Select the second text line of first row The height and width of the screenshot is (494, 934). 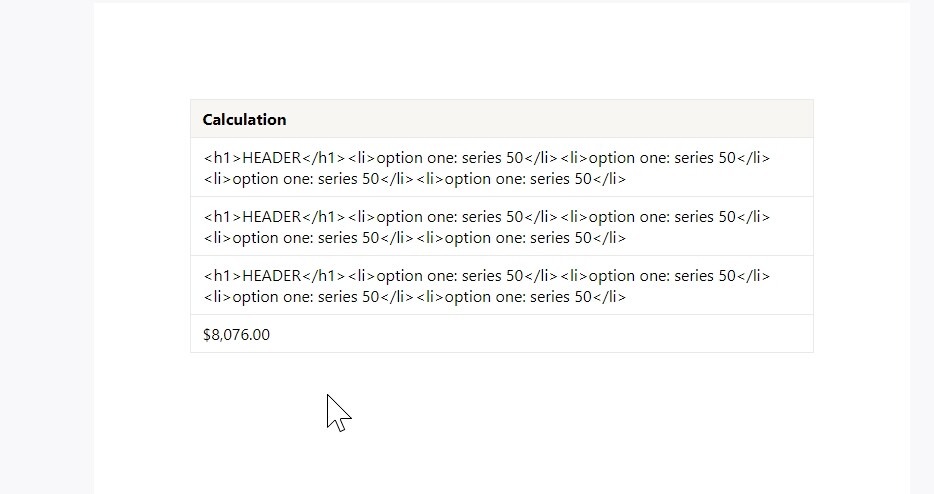pos(415,179)
